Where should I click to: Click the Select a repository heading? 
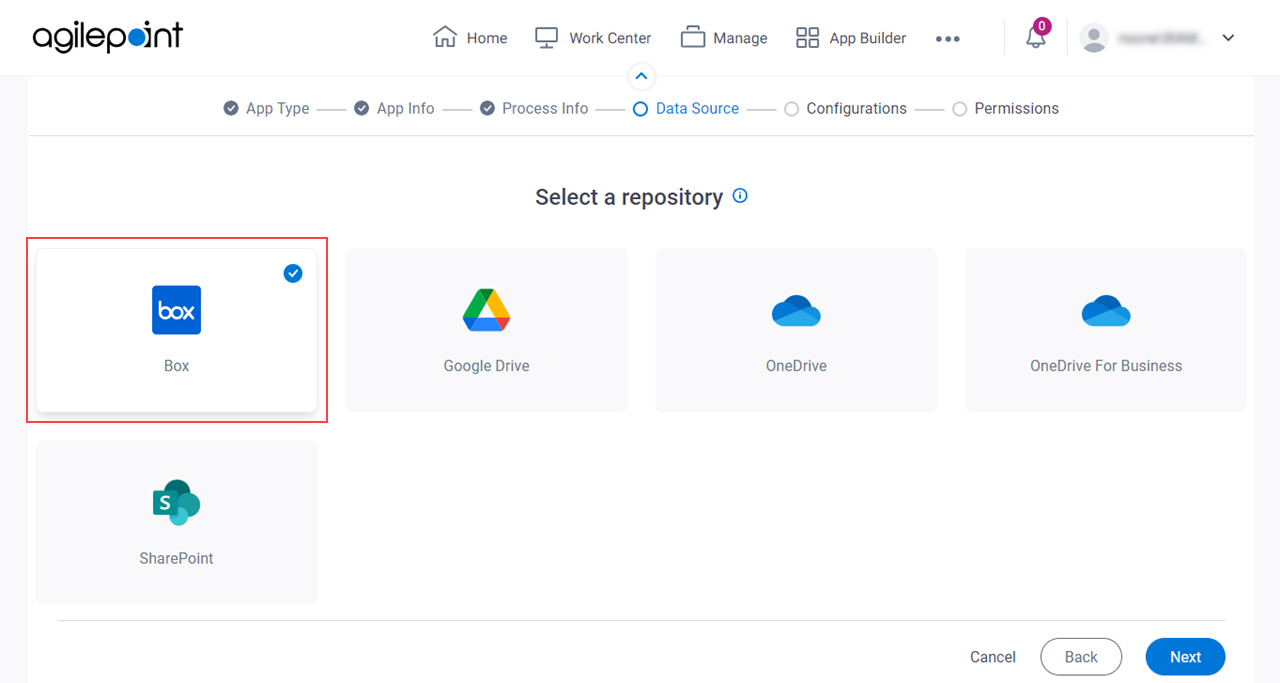pos(629,197)
